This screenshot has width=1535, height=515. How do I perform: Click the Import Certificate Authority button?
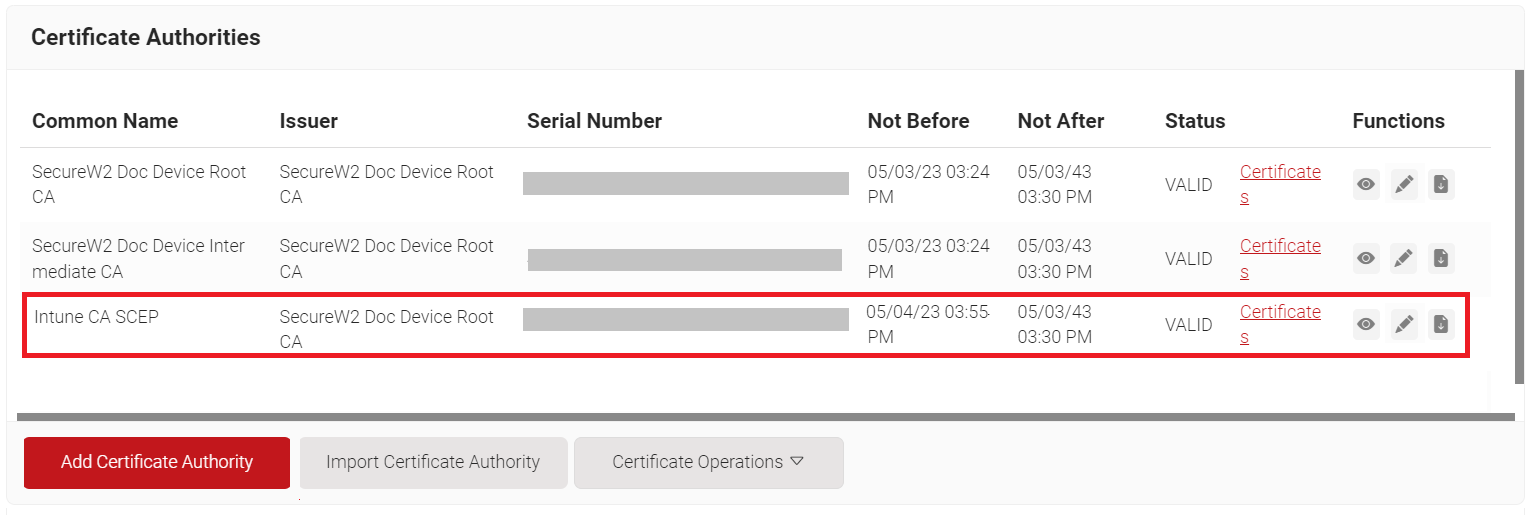coord(433,462)
